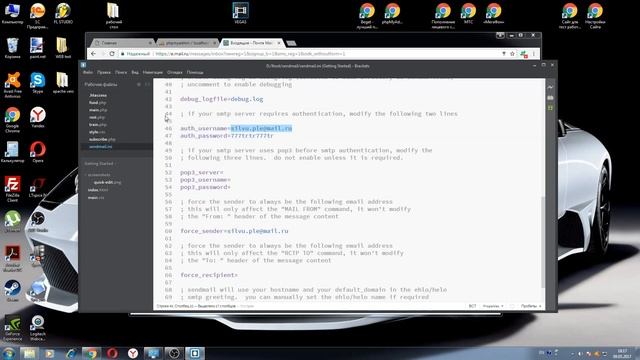Image resolution: width=640 pixels, height=360 pixels.
Task: Open Avast Free Antivirus desktop icon
Action: point(12,85)
